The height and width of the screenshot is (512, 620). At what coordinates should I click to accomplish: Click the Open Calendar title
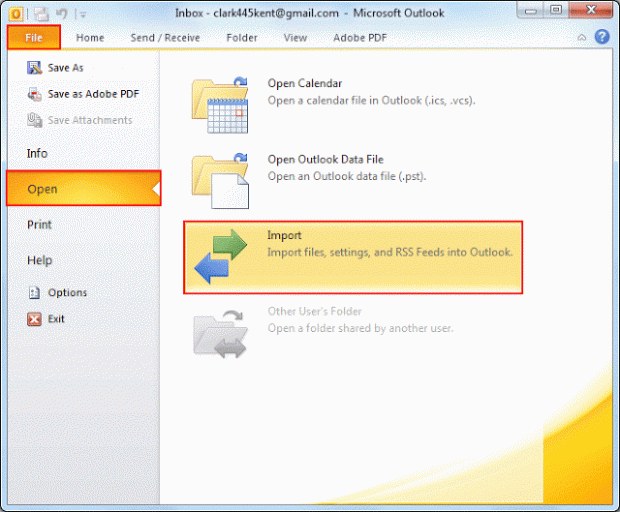tap(305, 83)
